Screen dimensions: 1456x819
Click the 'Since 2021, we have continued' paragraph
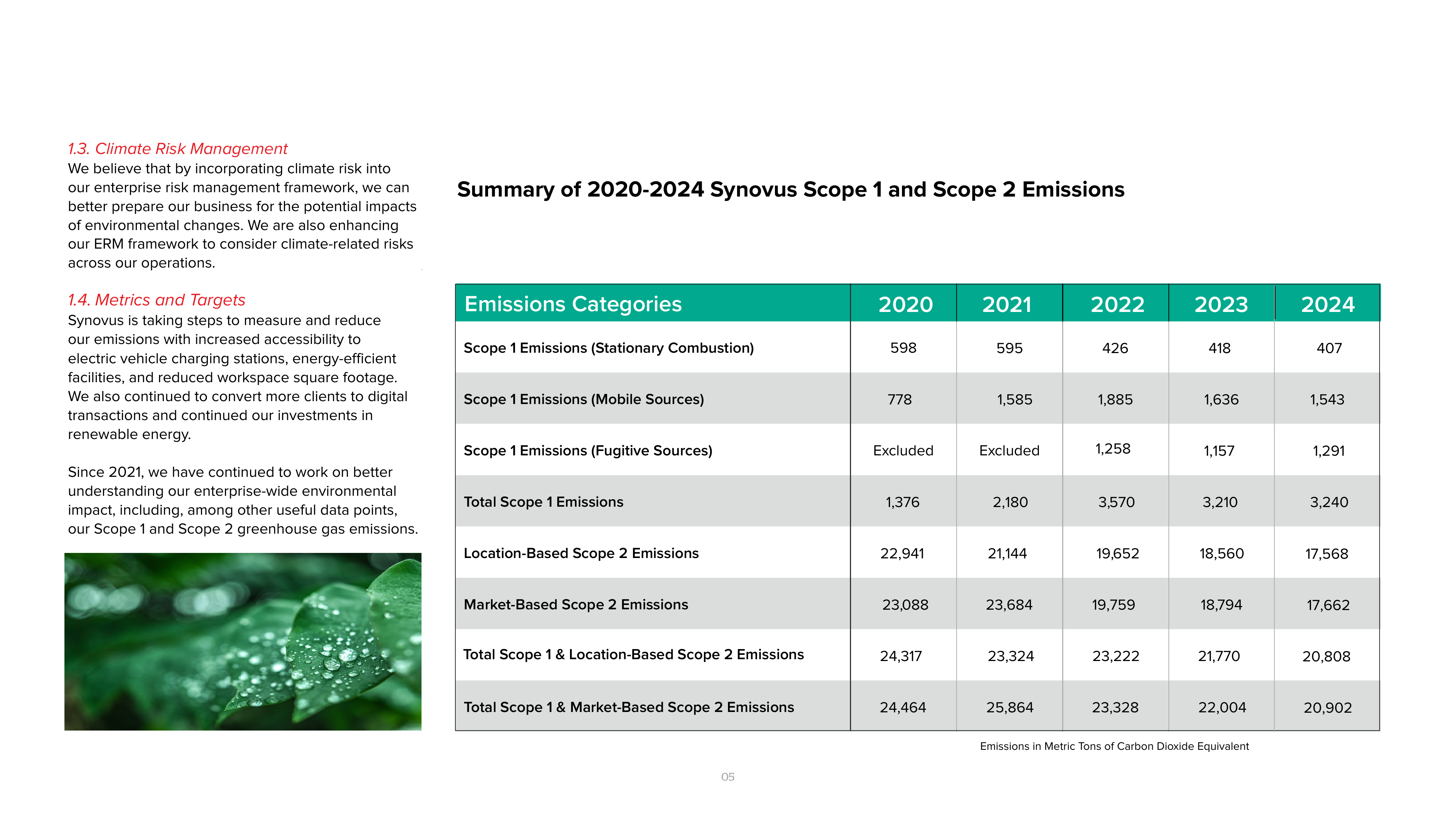click(243, 500)
